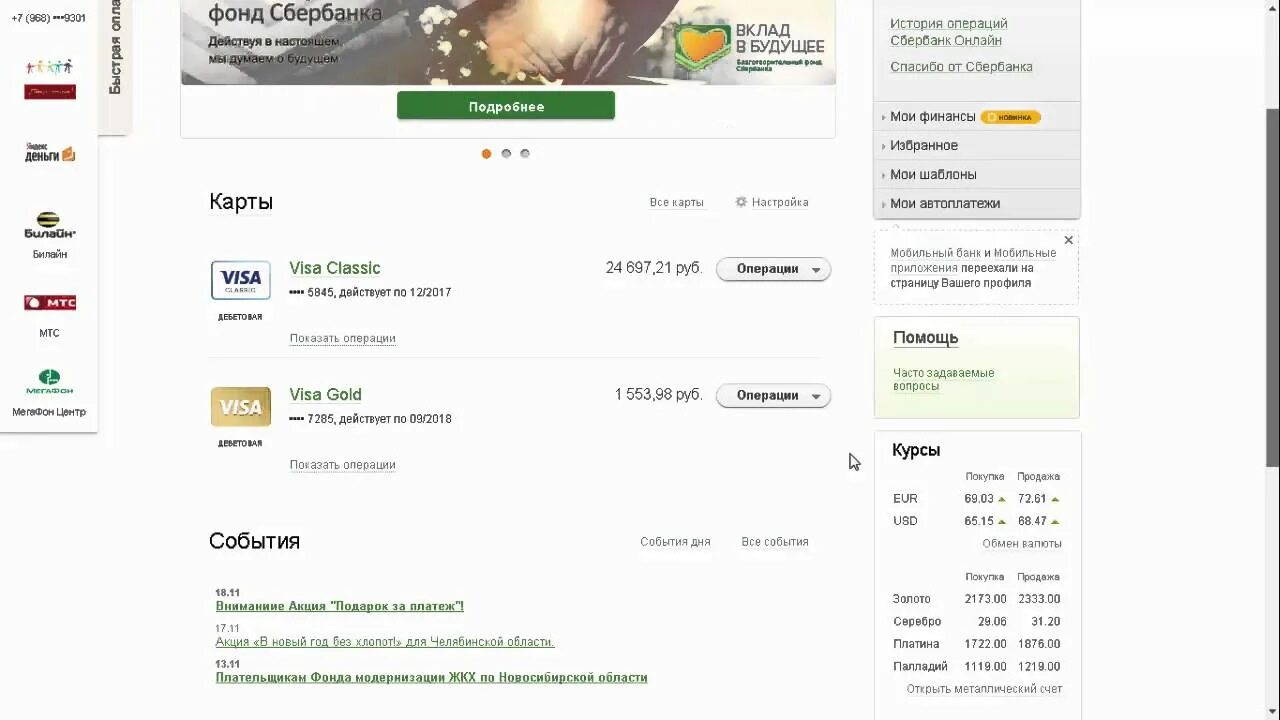
Task: Open the Все карты link
Action: tap(677, 202)
